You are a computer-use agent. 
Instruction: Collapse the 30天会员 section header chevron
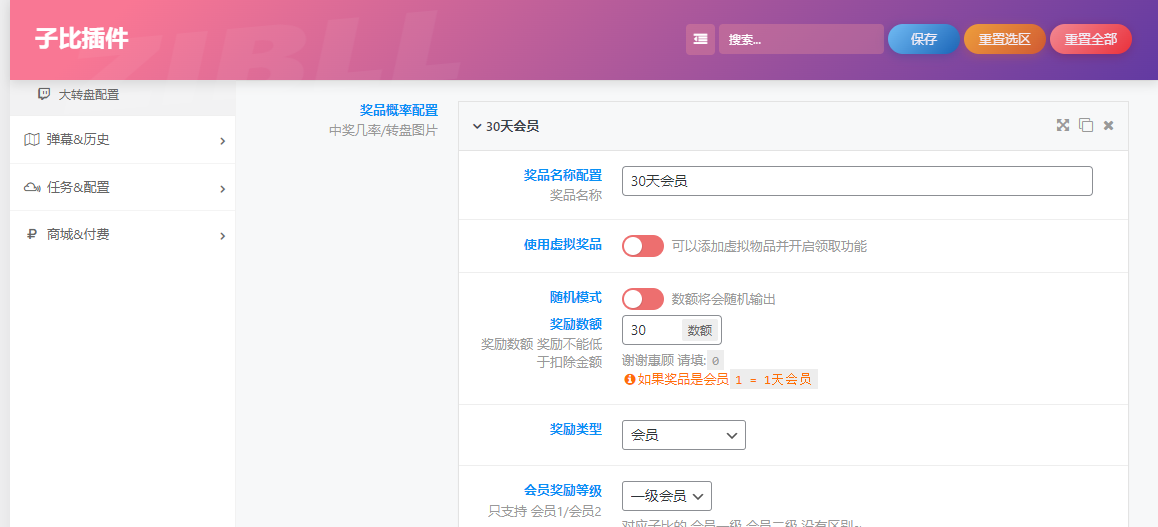(477, 127)
